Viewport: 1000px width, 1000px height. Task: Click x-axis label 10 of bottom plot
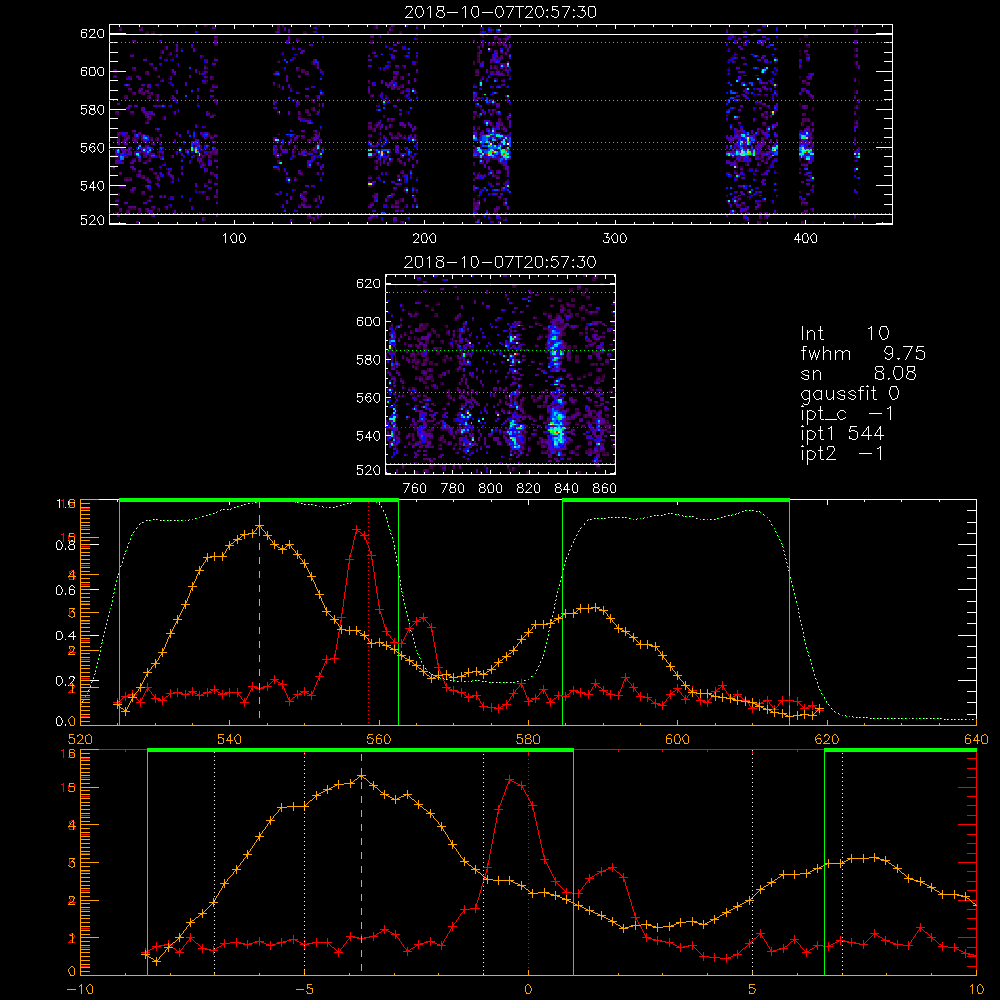tap(976, 990)
